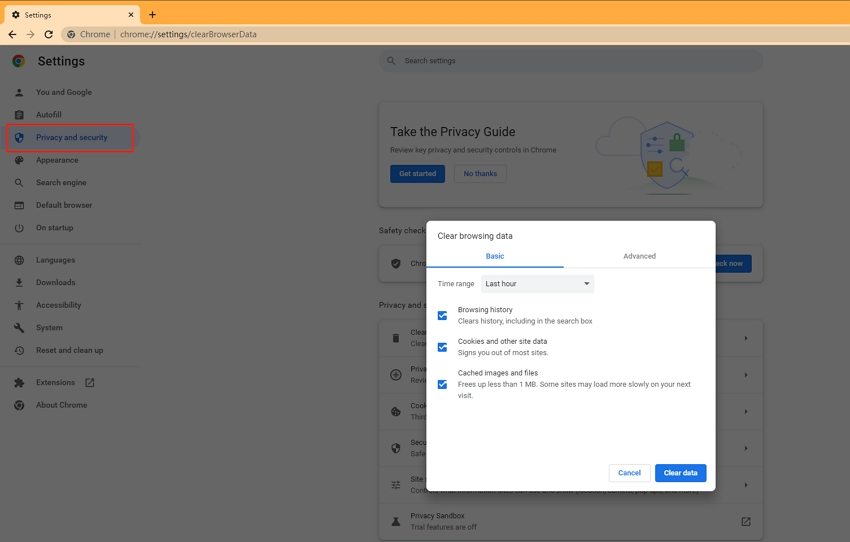Open the Autofill section

coord(49,115)
